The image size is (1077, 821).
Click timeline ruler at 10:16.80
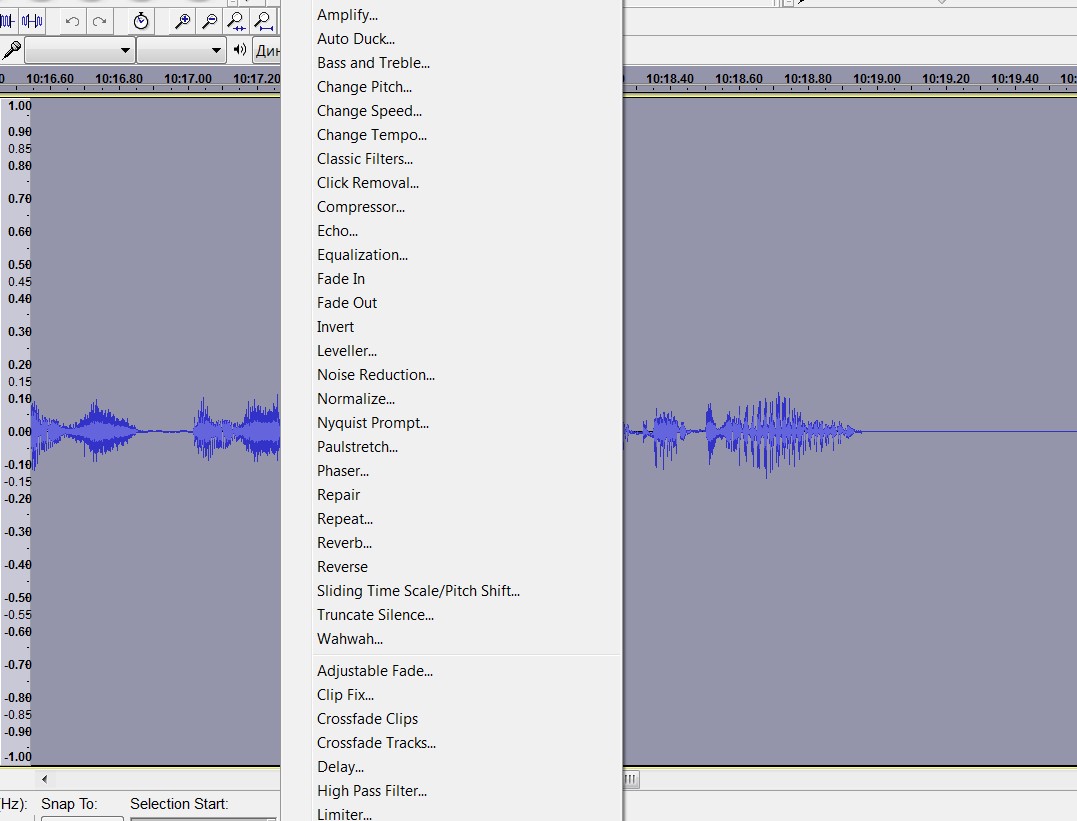119,78
